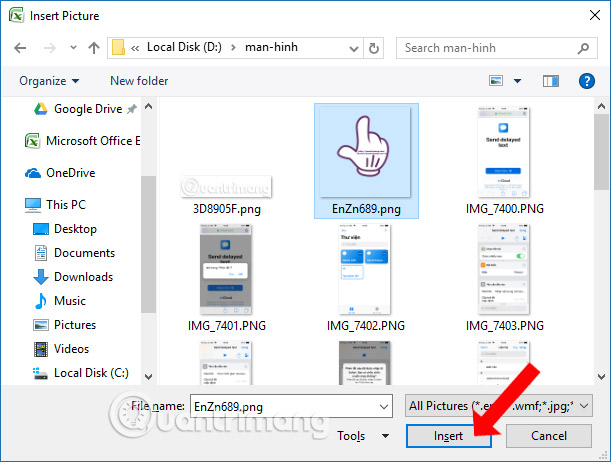Open the All Pictures file type dropdown
611x462 pixels.
[x=499, y=406]
